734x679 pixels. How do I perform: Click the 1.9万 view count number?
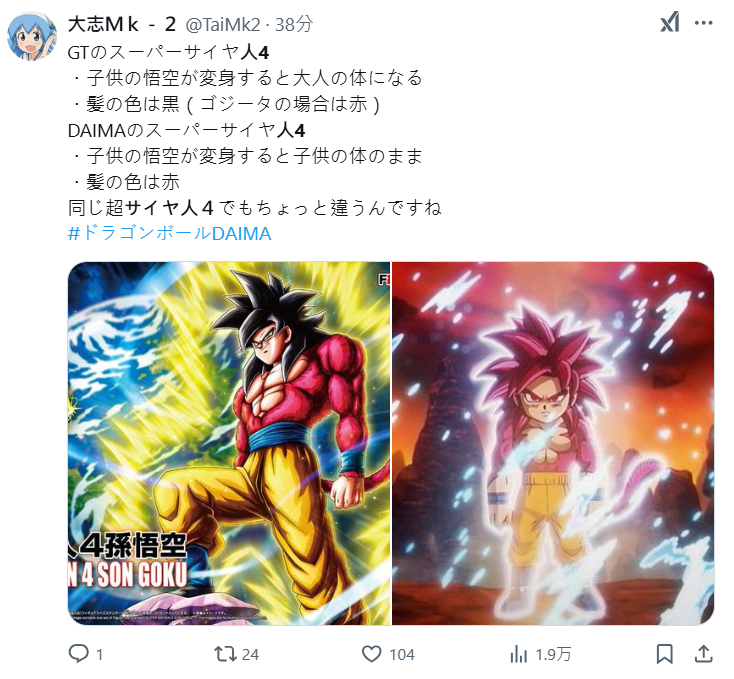point(553,654)
